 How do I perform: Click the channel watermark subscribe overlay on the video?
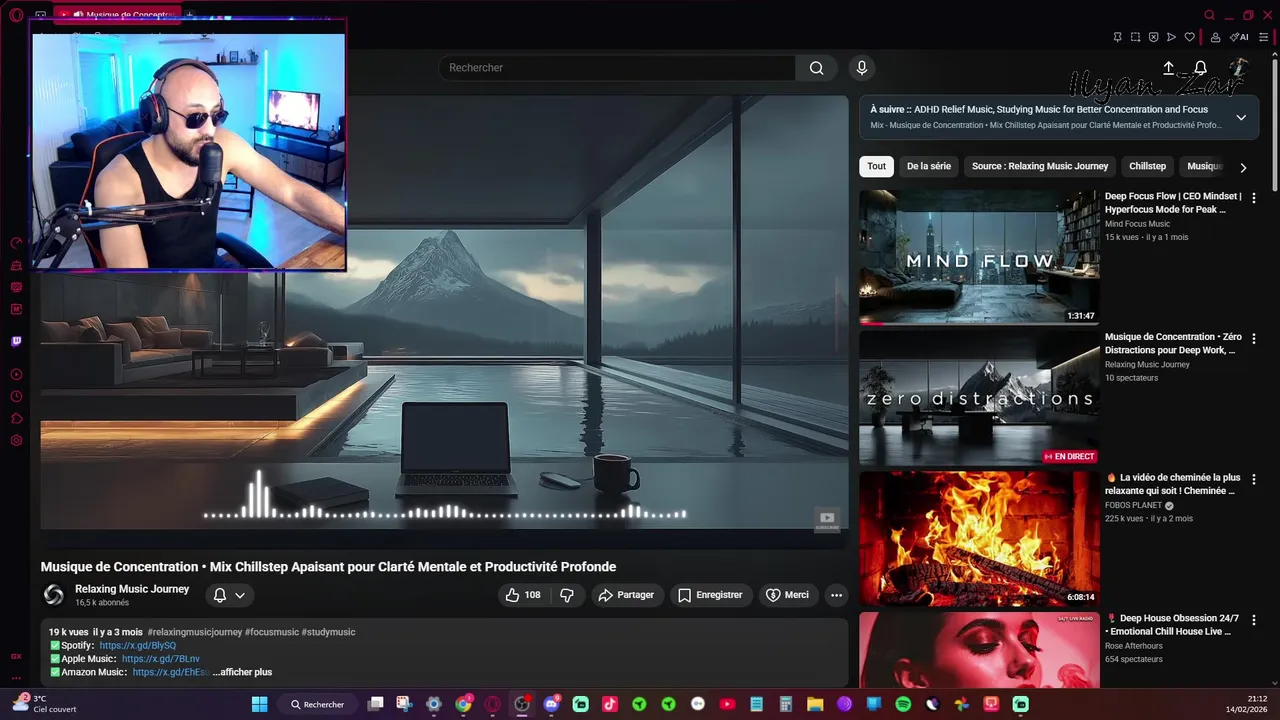pyautogui.click(x=827, y=519)
